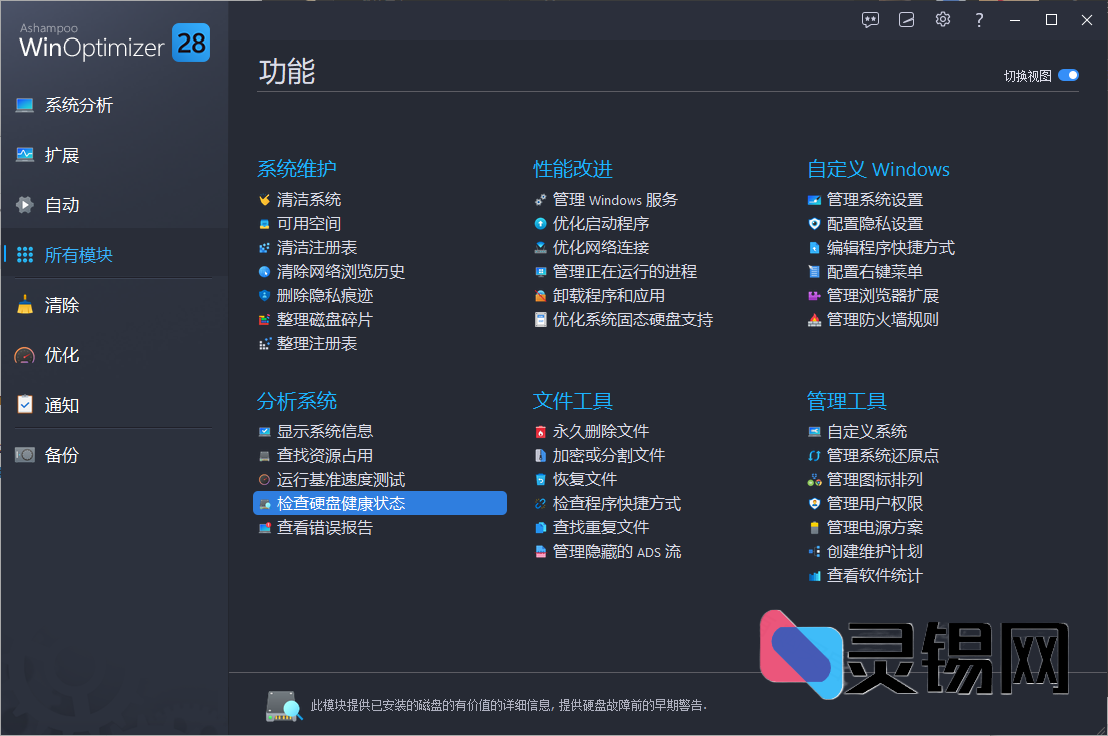Click the help question mark icon

[979, 19]
